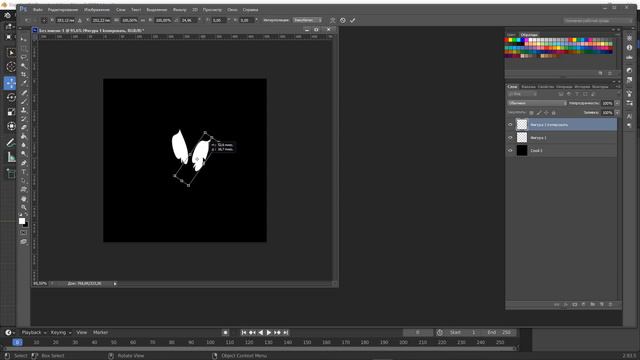Image resolution: width=640 pixels, height=360 pixels.
Task: Toggle lock position in Layers panel
Action: pyautogui.click(x=546, y=113)
